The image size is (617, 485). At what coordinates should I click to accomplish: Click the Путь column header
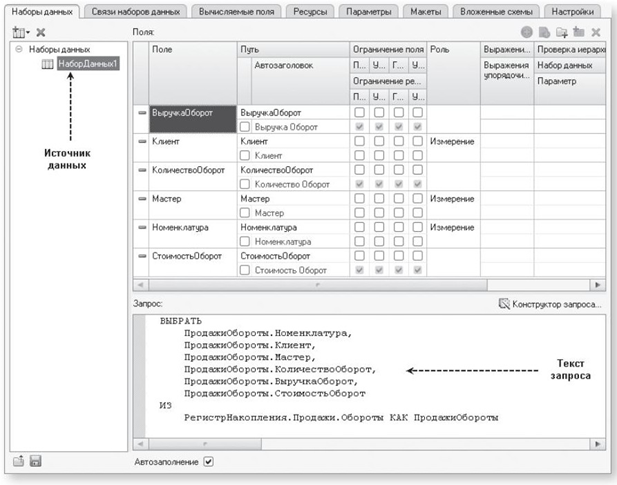pyautogui.click(x=293, y=50)
